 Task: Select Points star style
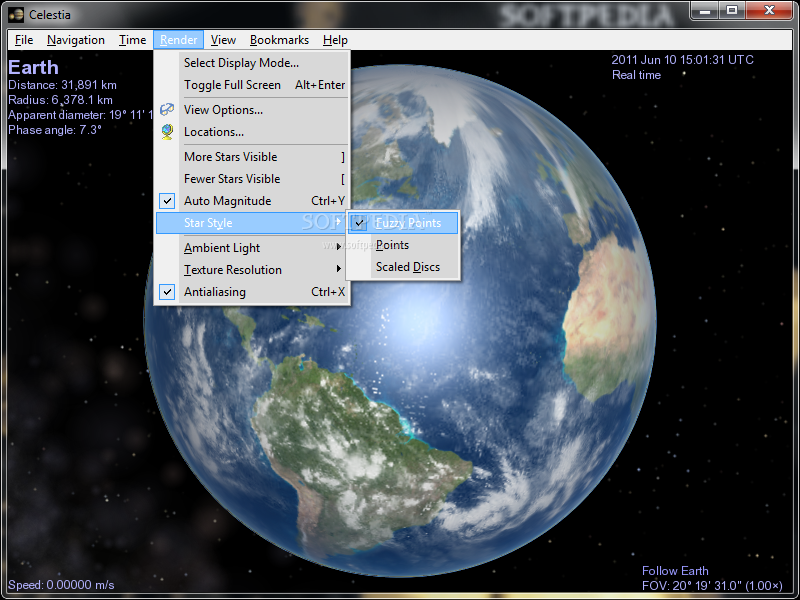(x=403, y=245)
